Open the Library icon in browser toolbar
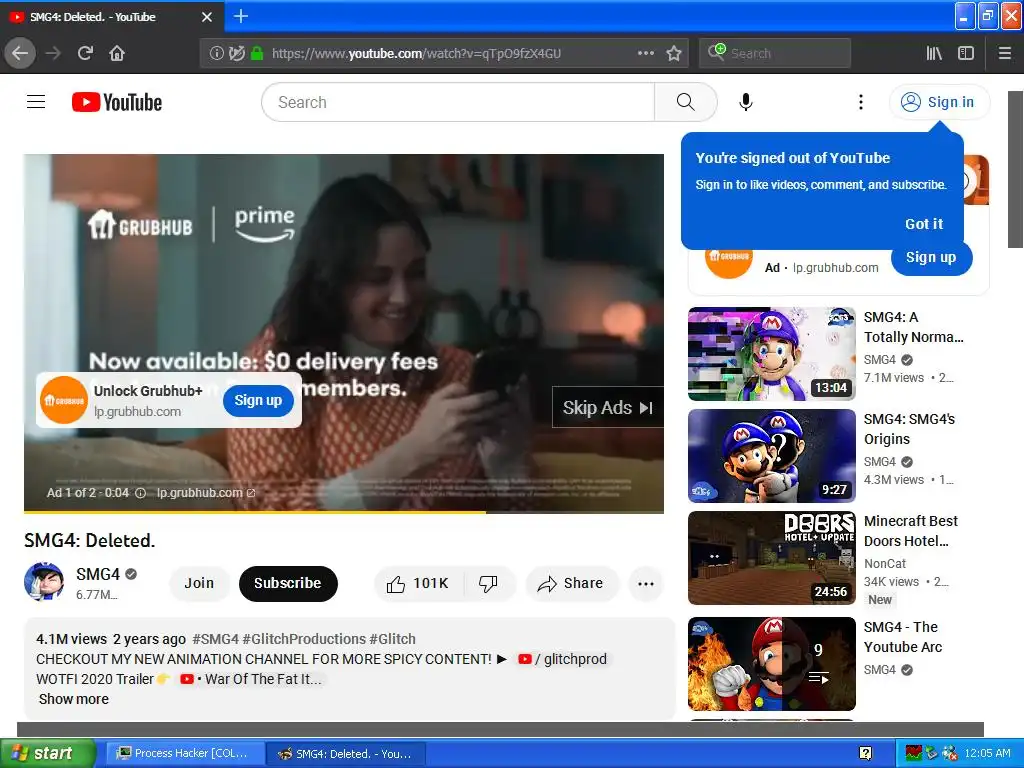The width and height of the screenshot is (1024, 768). [934, 53]
